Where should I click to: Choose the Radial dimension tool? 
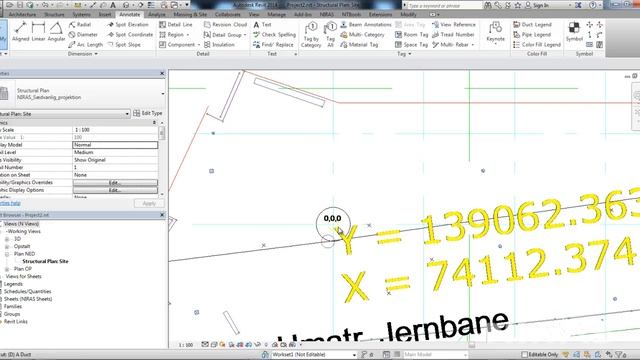tap(80, 24)
